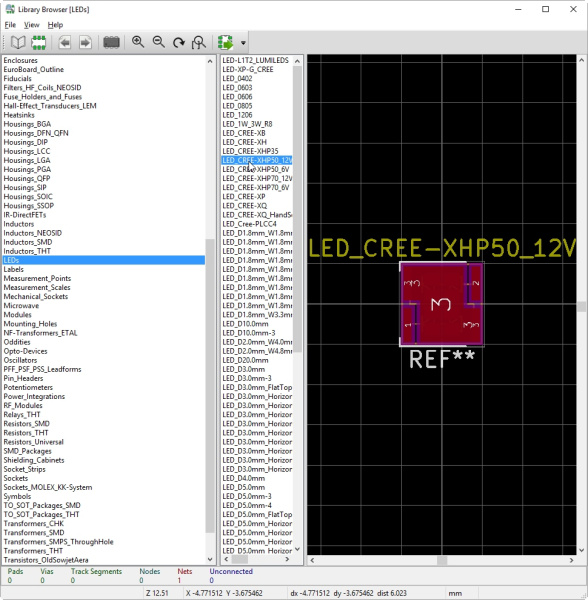Click the select footprint icon
This screenshot has width=588, height=600.
pos(39,42)
